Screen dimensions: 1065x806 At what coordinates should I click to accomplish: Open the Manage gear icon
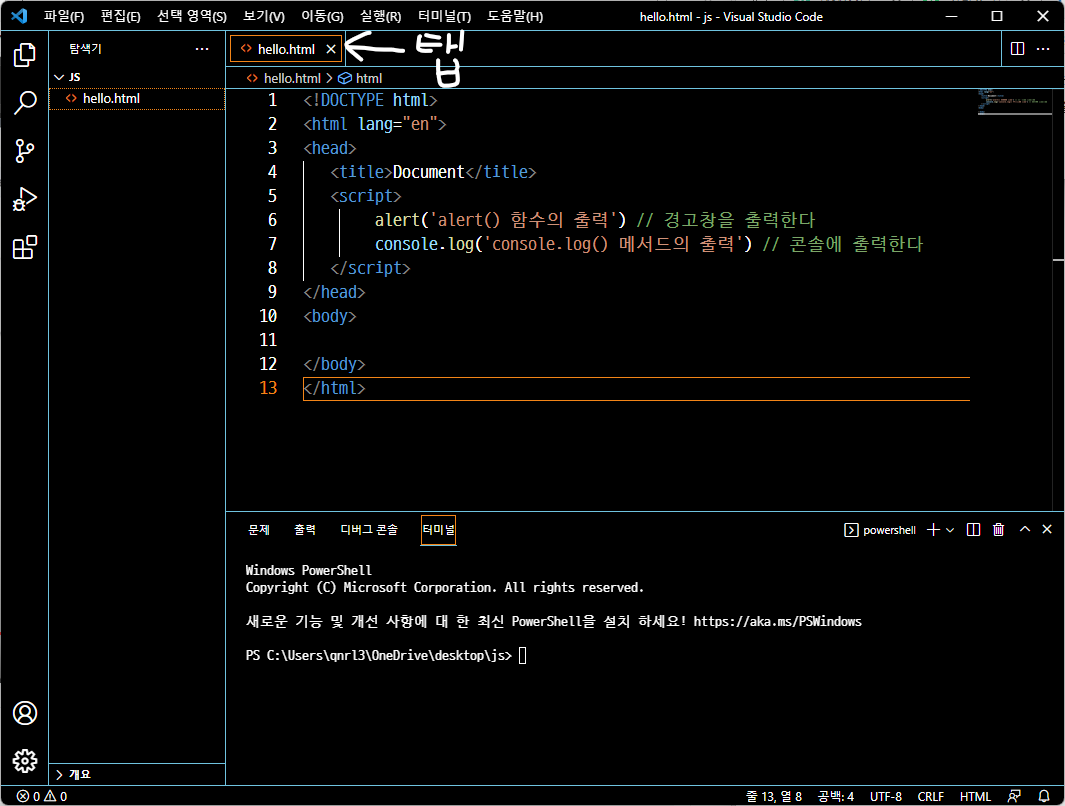(x=24, y=761)
